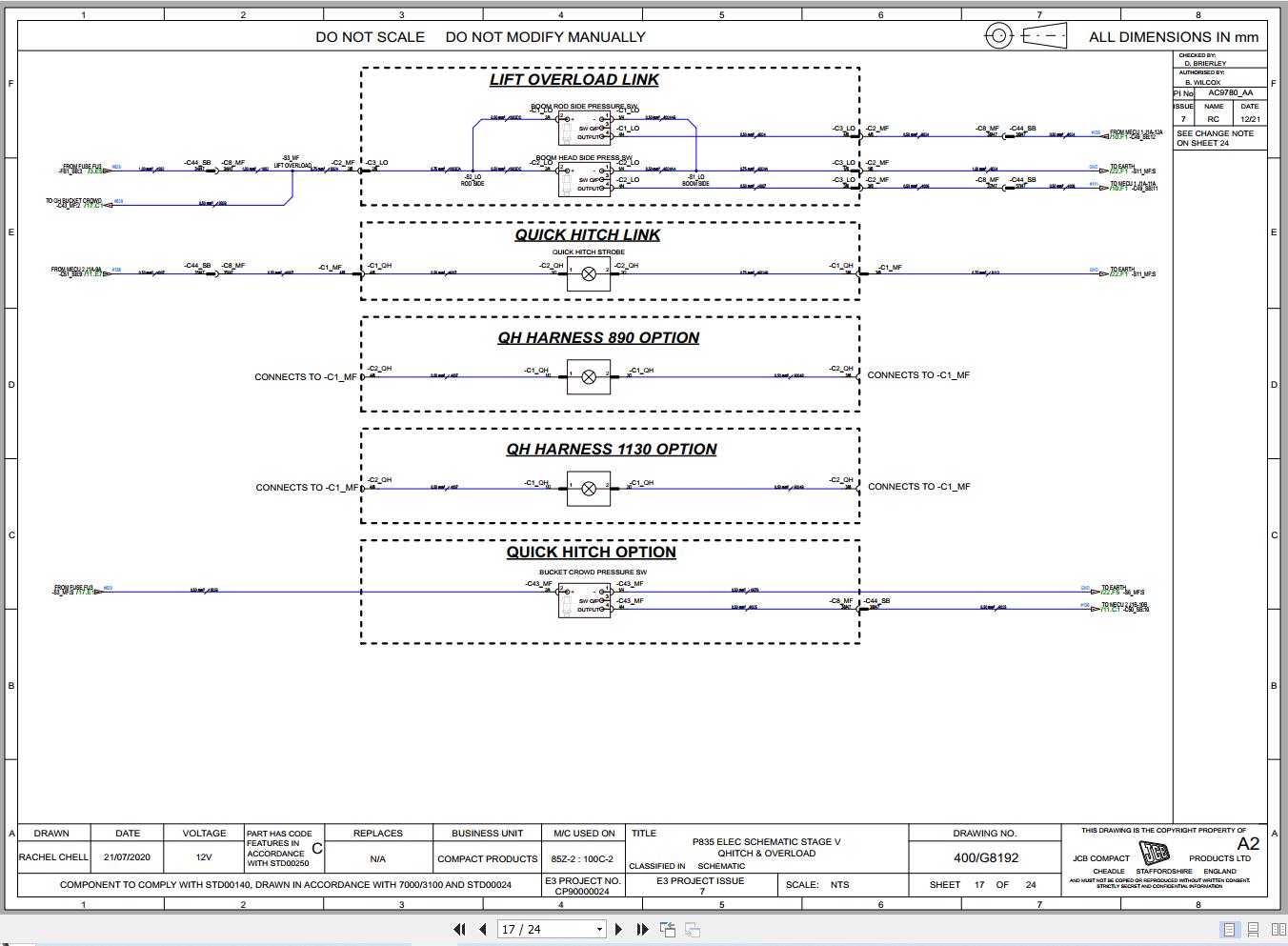Click the QUICK HITCH LINK heading
1288x946 pixels.
point(588,235)
